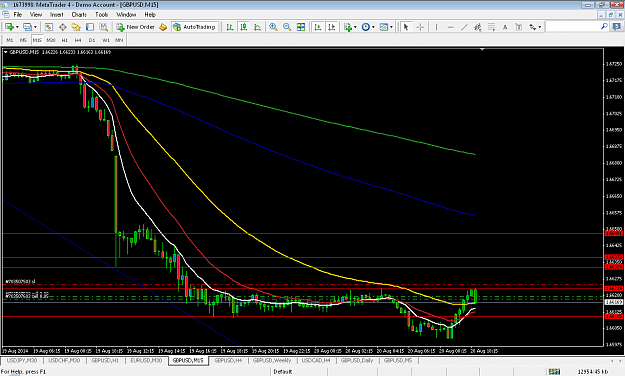
Task: Open the indicators list dropdown arrow
Action: coord(355,27)
